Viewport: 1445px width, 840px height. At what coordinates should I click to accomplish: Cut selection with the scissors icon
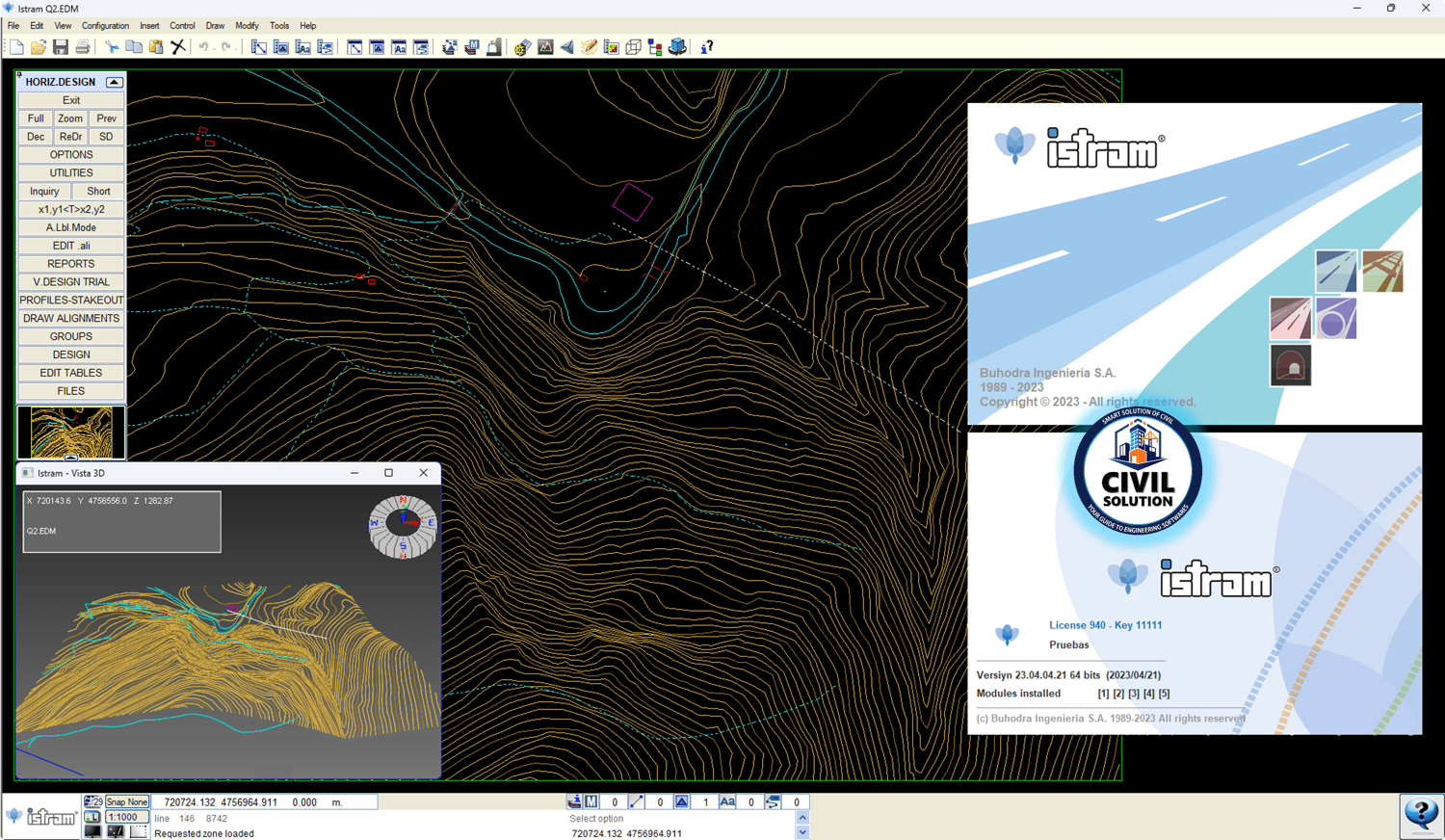point(112,47)
